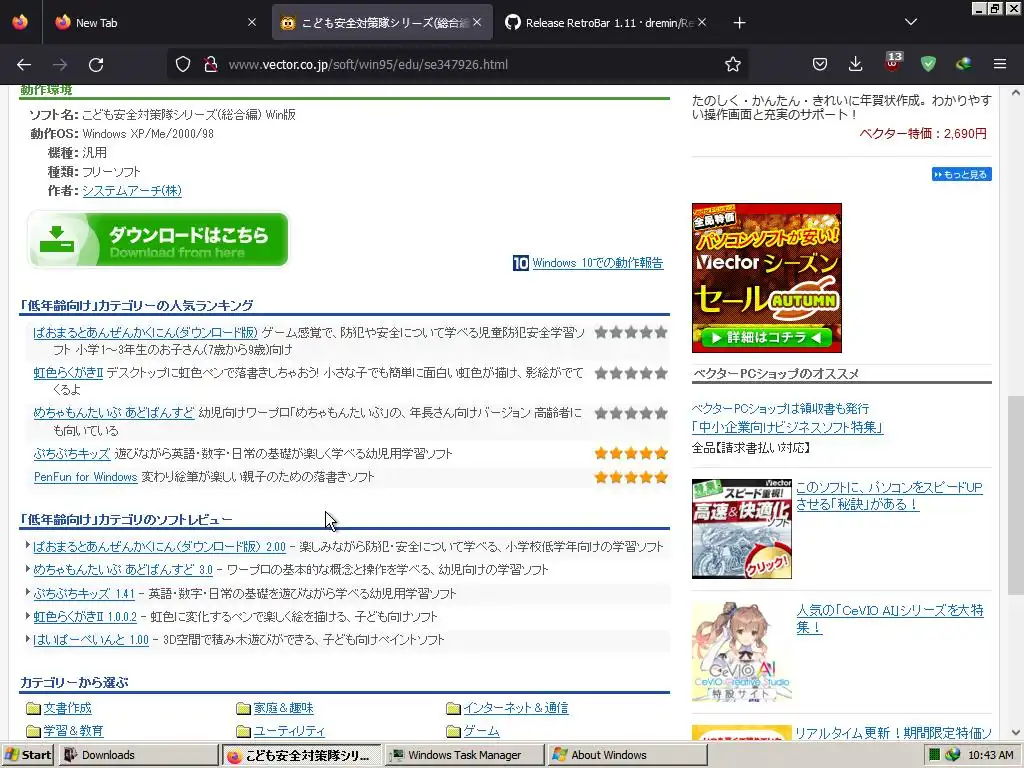
Task: Open めちゃもんたいぷ あどばんすど ranking link
Action: point(114,413)
